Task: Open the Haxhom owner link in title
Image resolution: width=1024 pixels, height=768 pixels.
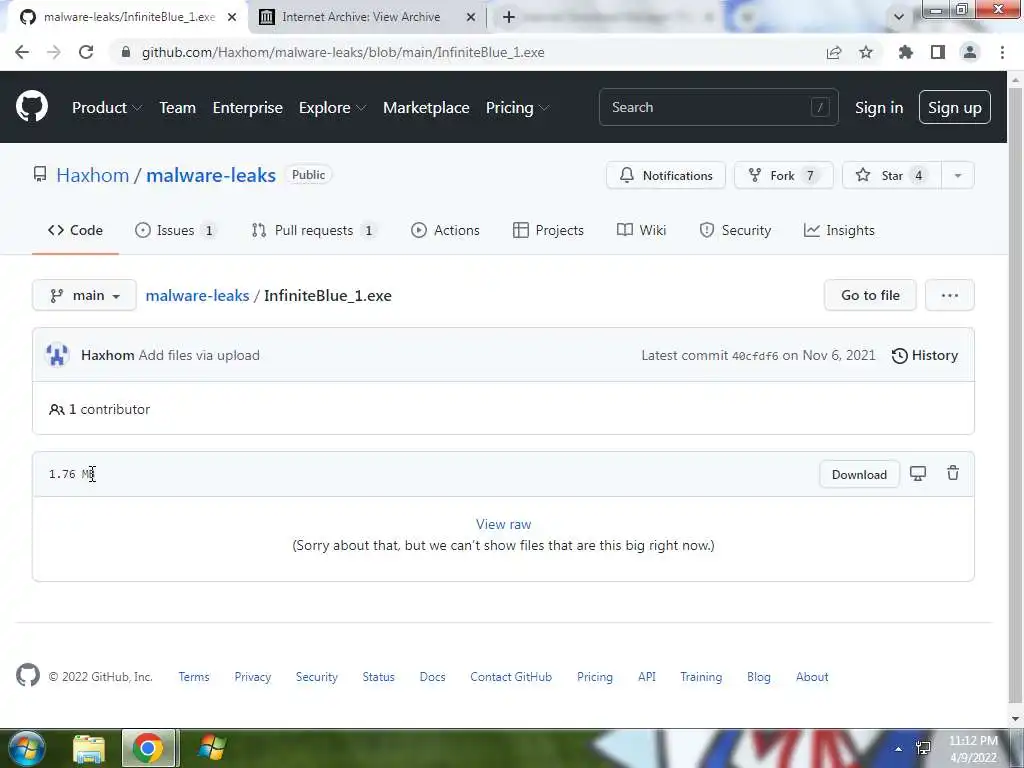Action: tap(93, 175)
